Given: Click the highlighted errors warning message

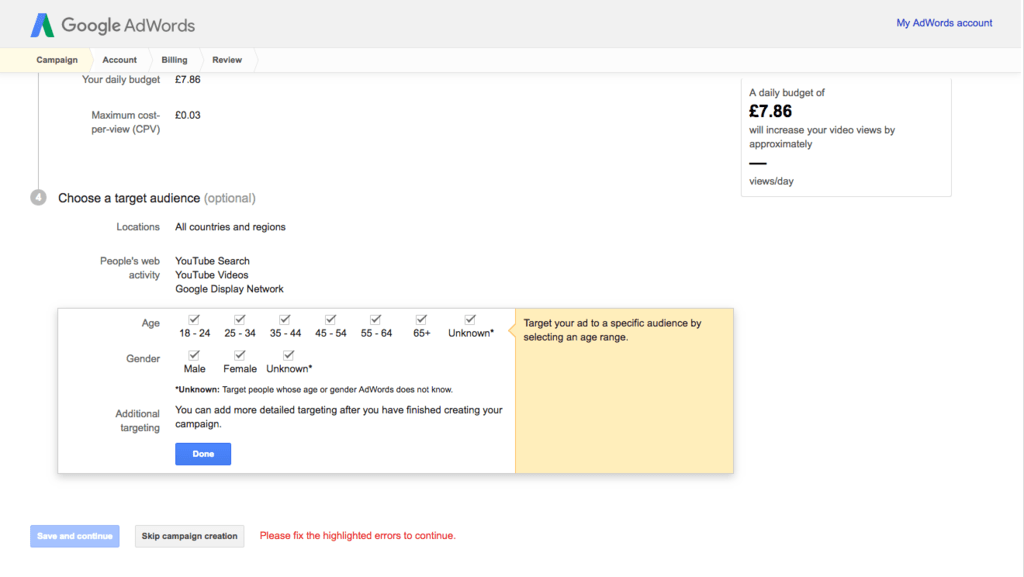Looking at the screenshot, I should (358, 536).
